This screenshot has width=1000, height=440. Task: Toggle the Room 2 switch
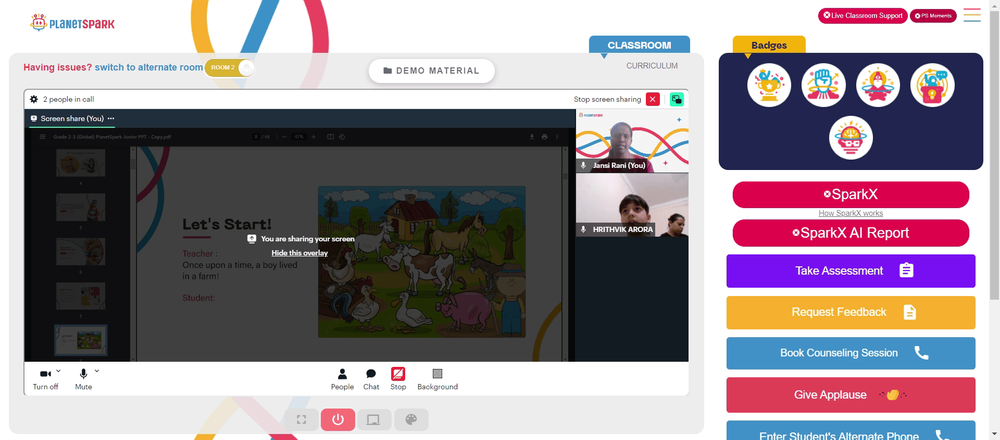pyautogui.click(x=230, y=68)
